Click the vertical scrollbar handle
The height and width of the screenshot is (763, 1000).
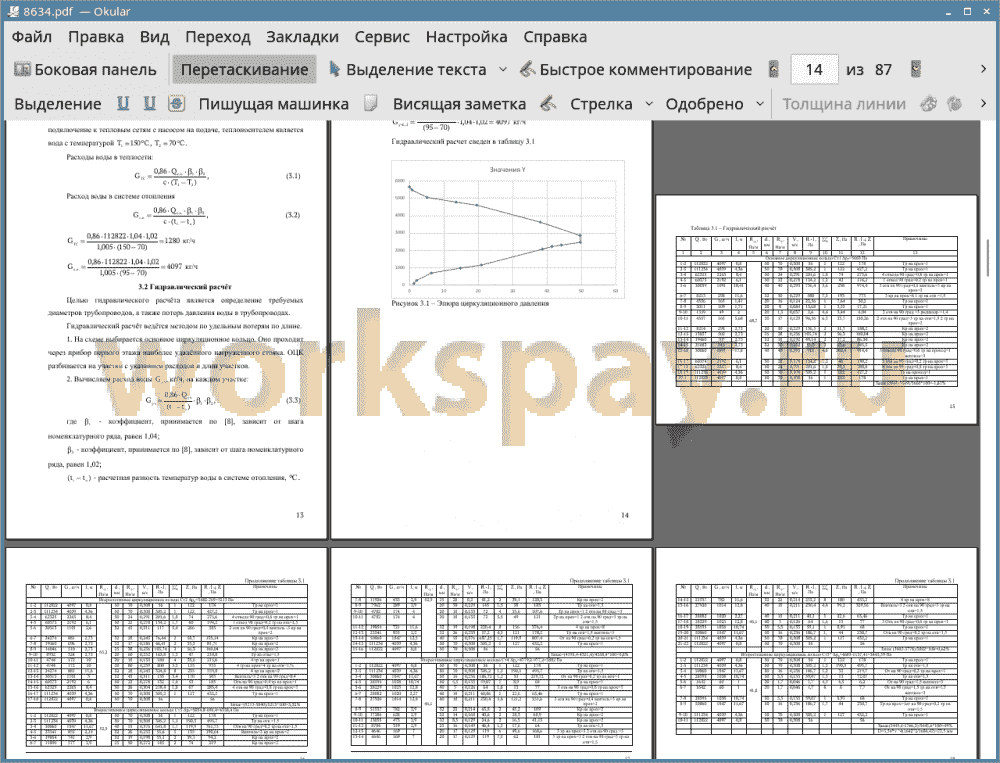point(987,258)
